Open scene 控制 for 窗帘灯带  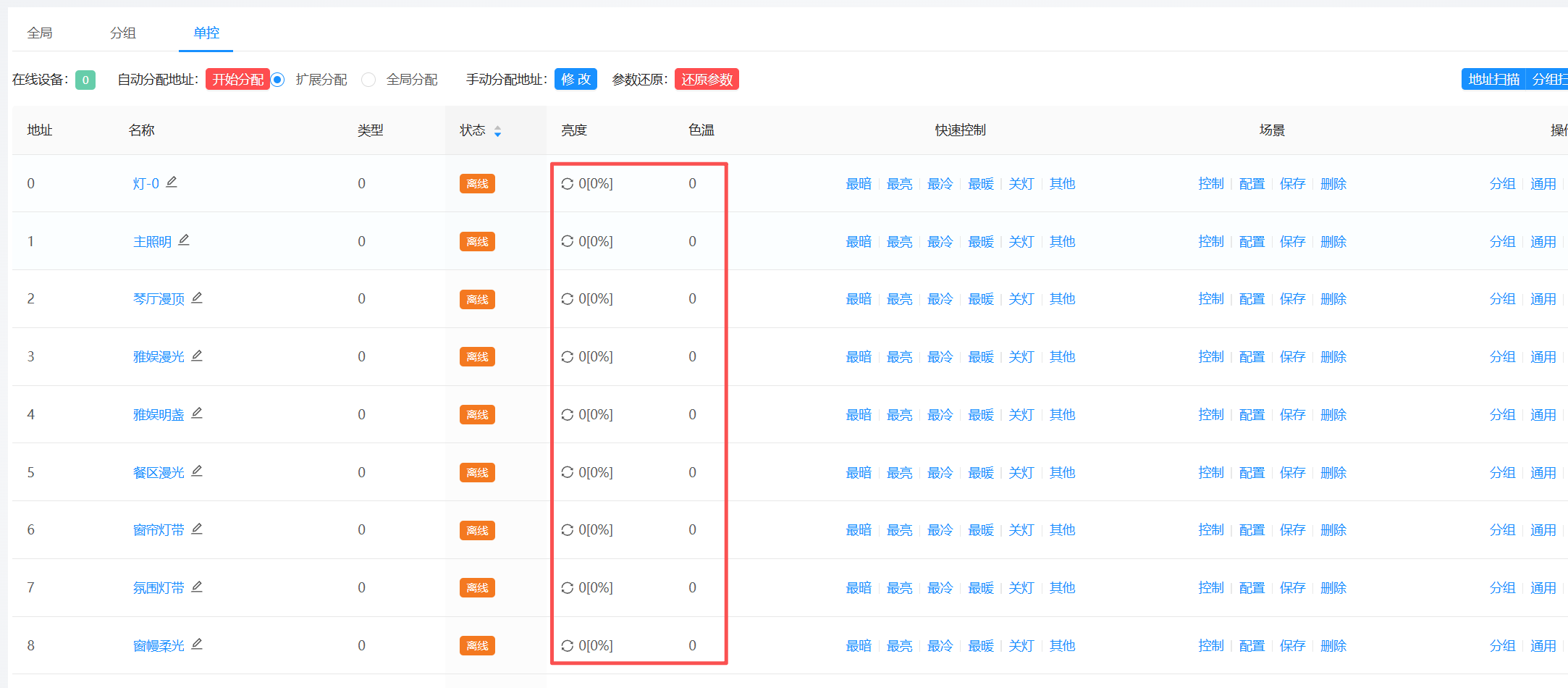click(x=1211, y=530)
